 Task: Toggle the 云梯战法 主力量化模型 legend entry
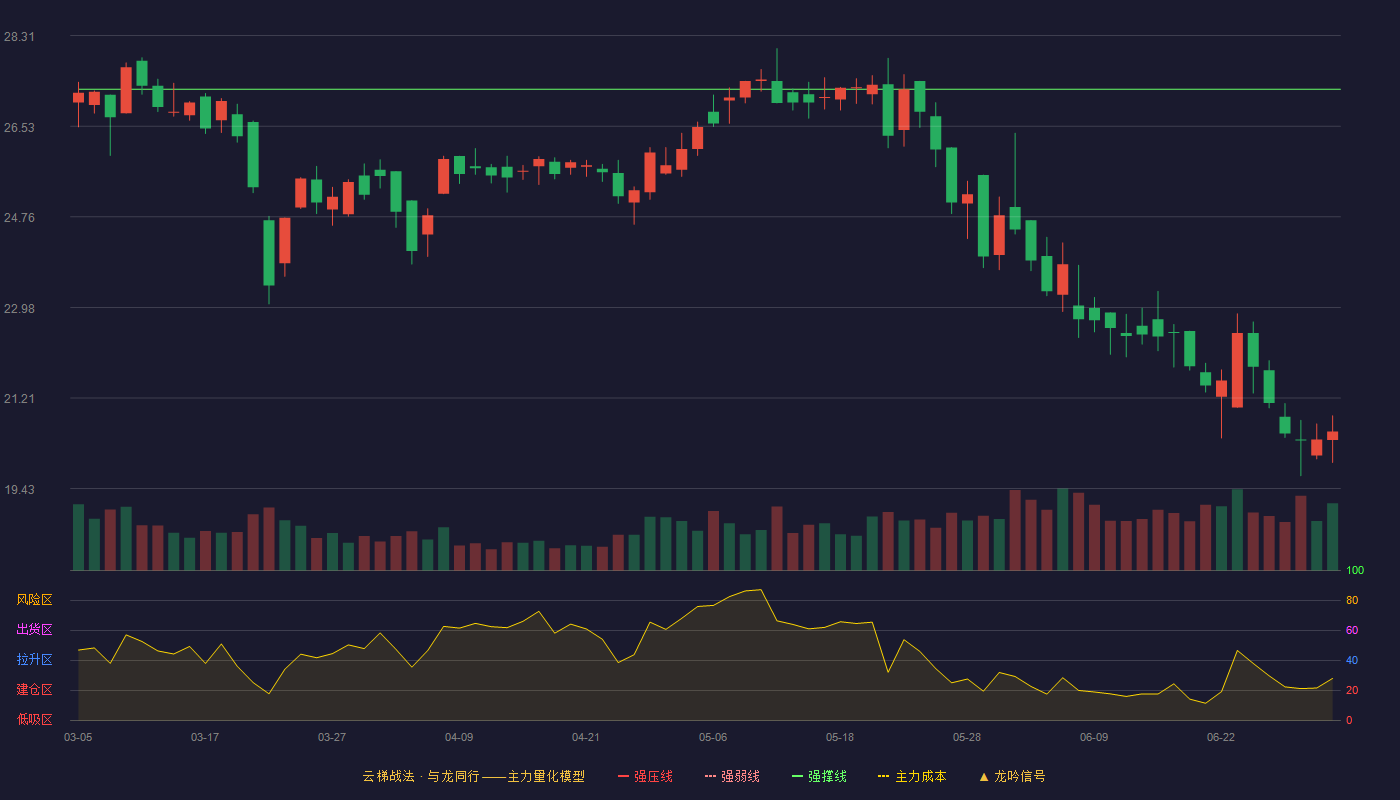(x=473, y=776)
